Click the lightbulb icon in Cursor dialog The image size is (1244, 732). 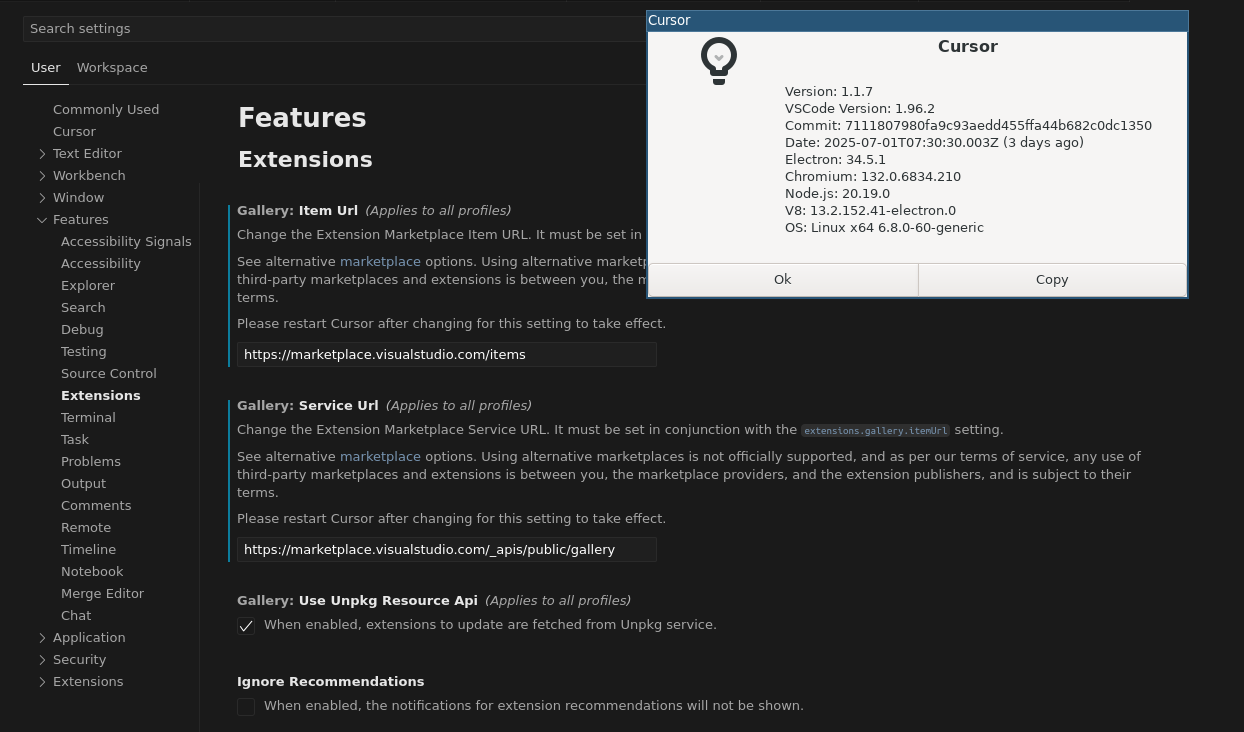(718, 61)
